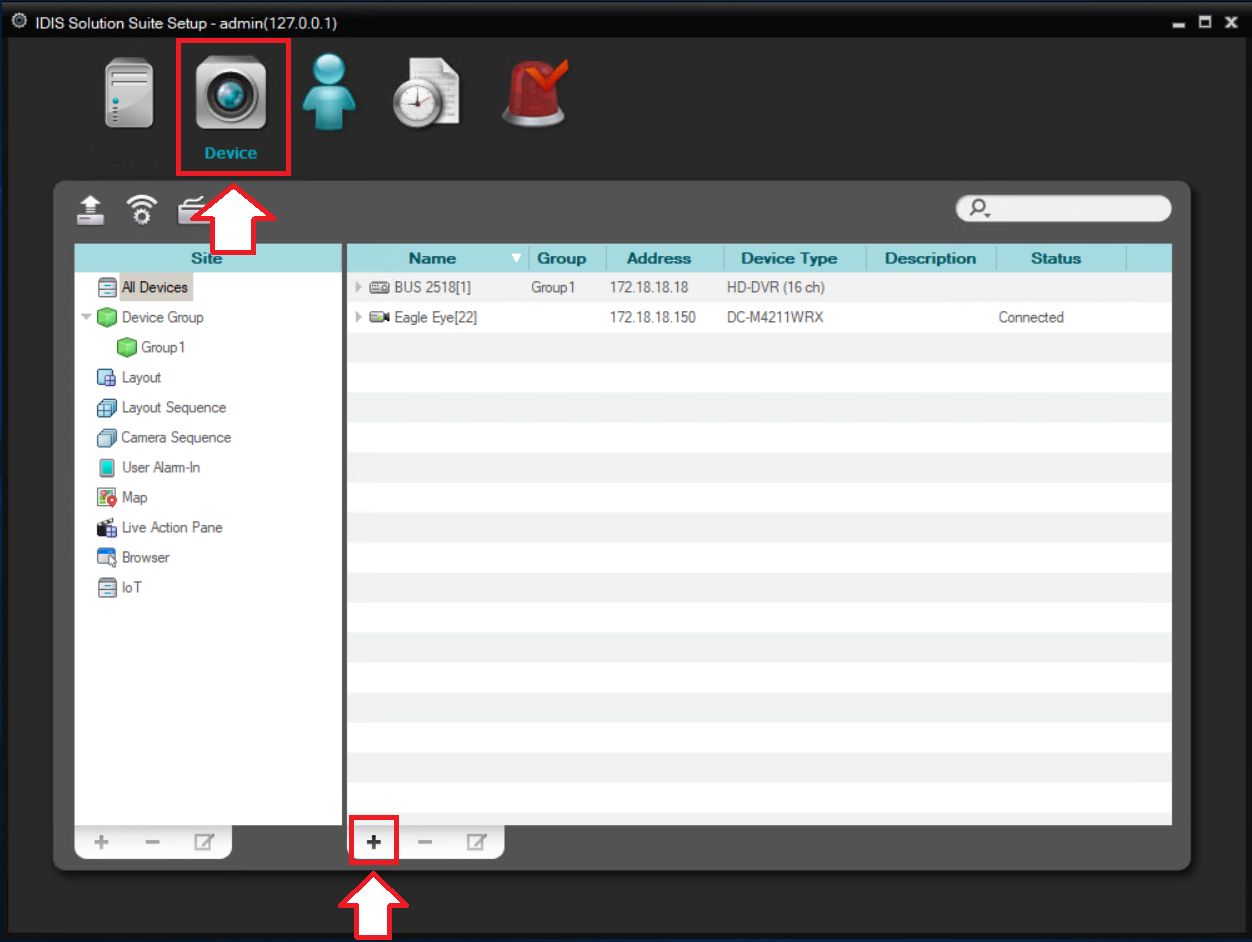The image size is (1252, 942).
Task: Add a device with plus button
Action: 374,842
